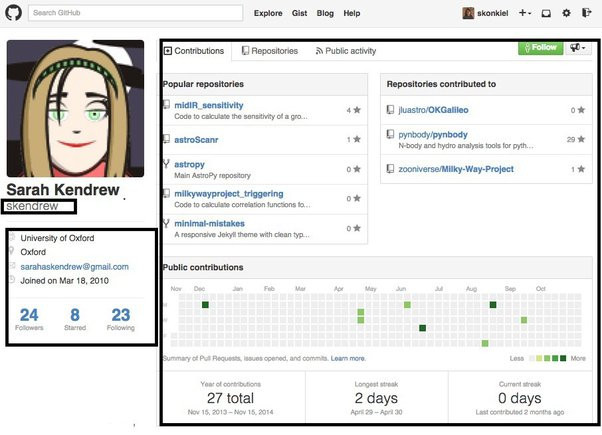Click the repo icon beside astroScanr
The height and width of the screenshot is (435, 602).
pos(166,139)
